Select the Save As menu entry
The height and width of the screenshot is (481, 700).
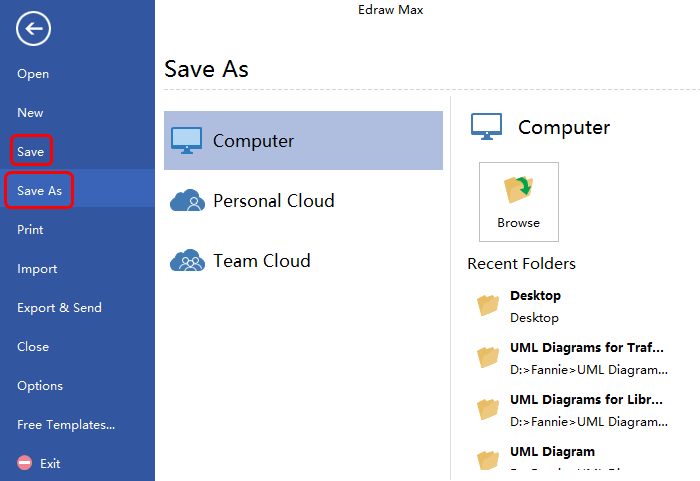[x=40, y=190]
